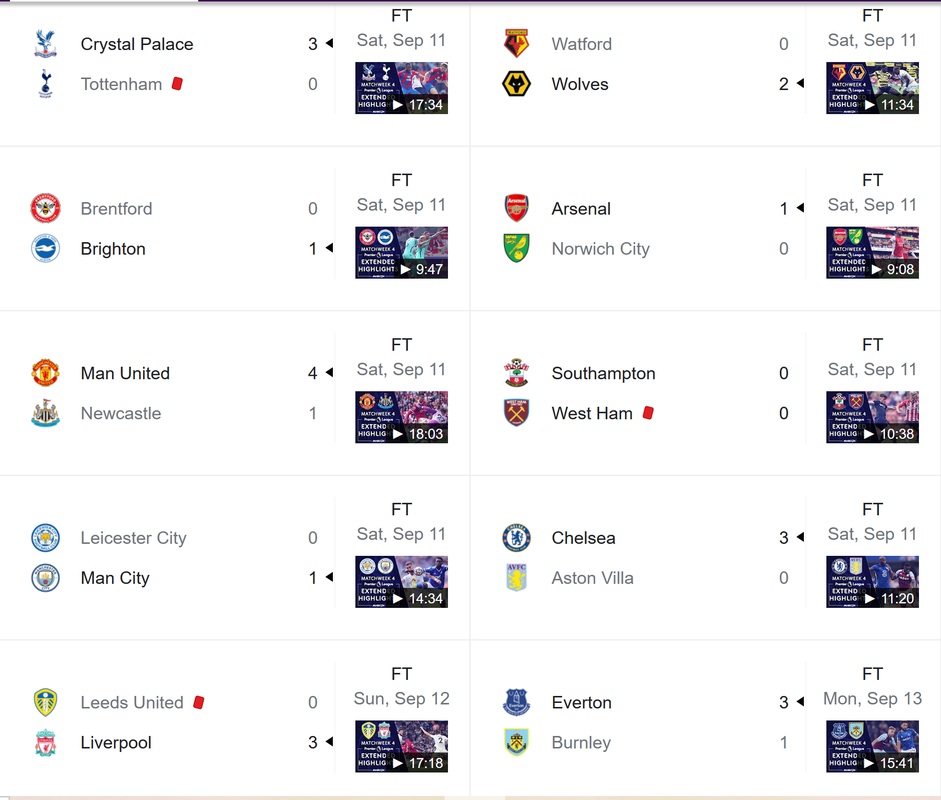941x800 pixels.
Task: Click the Chelsea club crest
Action: 516,538
